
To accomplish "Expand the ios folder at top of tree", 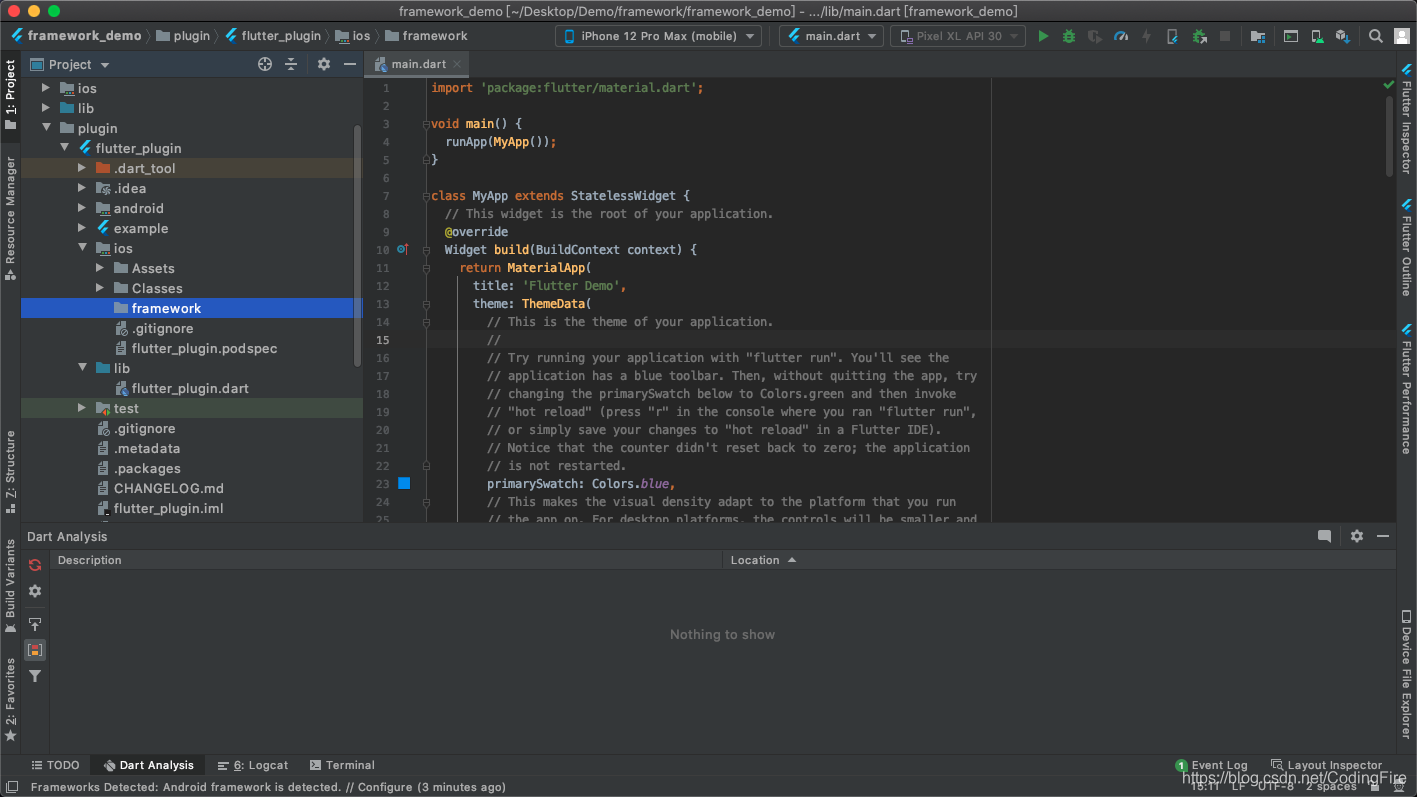I will 45,88.
